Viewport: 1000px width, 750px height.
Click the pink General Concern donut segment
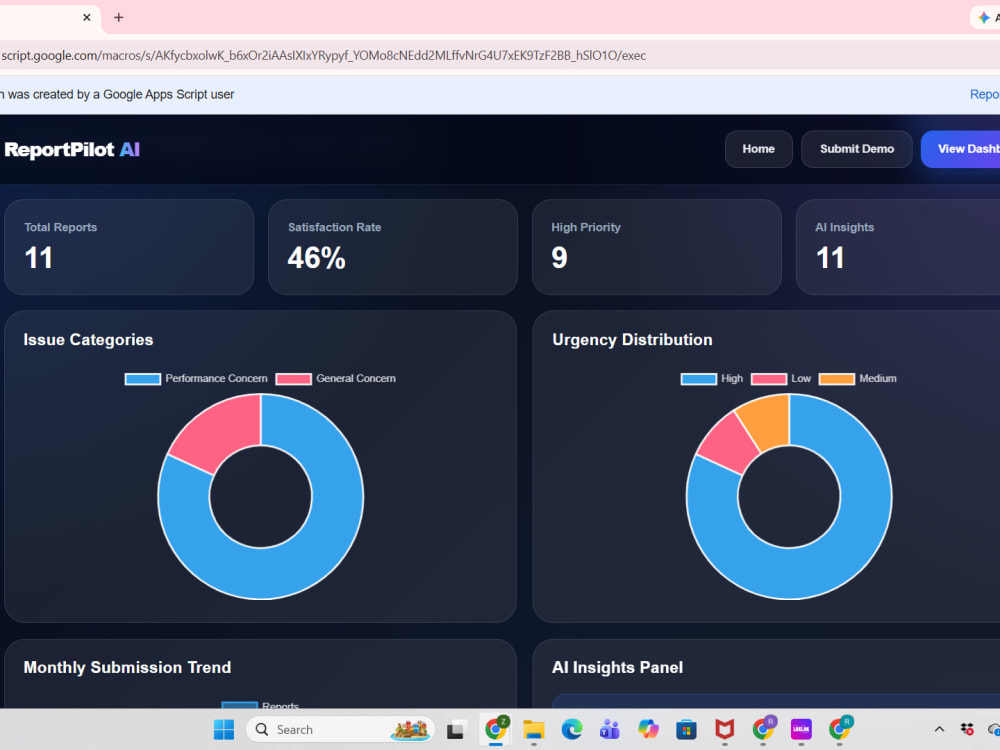[x=221, y=432]
